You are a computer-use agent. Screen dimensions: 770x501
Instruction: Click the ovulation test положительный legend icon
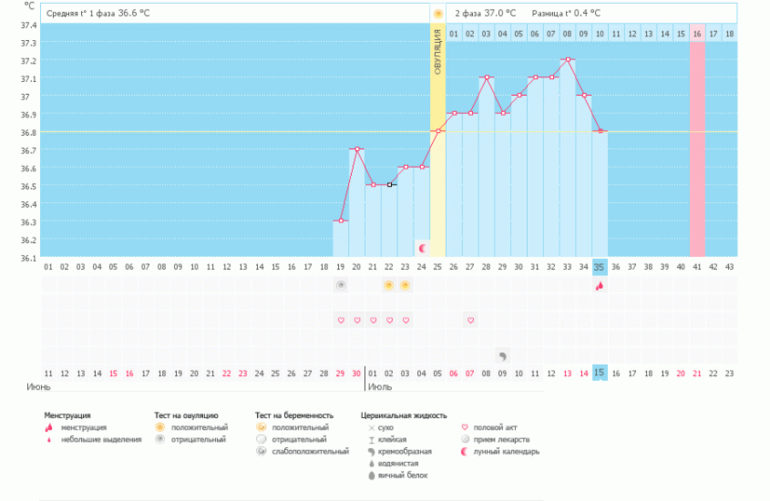(x=160, y=427)
